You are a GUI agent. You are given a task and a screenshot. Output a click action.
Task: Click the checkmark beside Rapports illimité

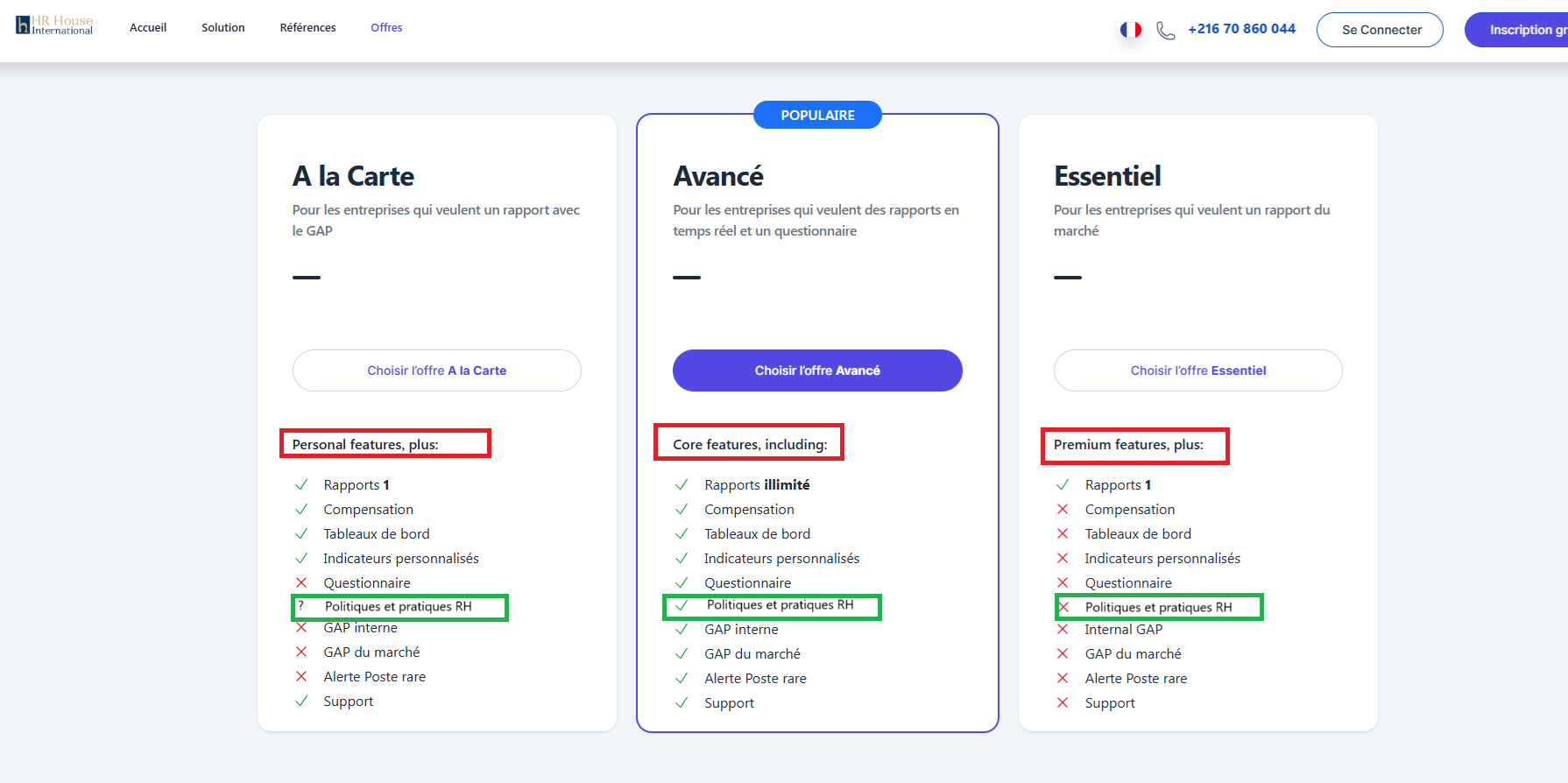tap(682, 484)
